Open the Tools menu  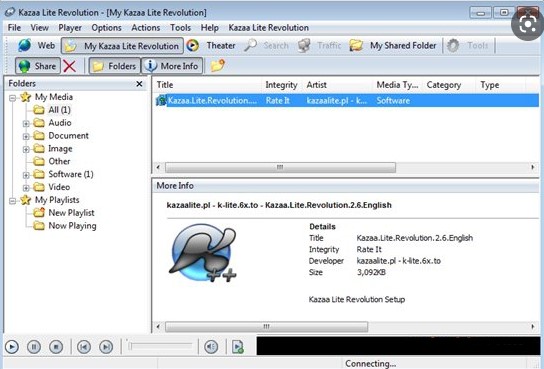pos(180,28)
